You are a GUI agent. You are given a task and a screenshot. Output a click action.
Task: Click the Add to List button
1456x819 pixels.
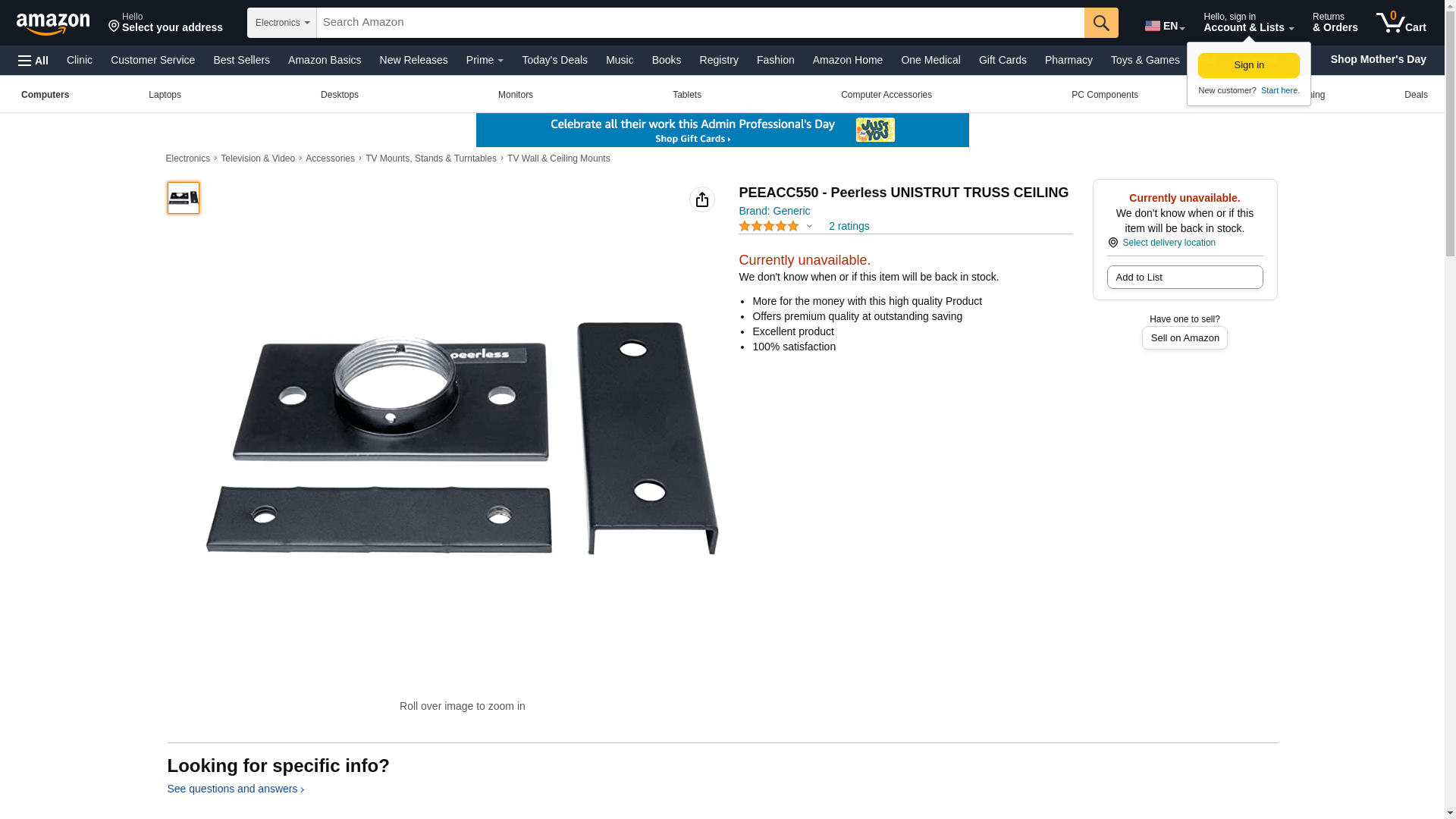(x=1185, y=278)
